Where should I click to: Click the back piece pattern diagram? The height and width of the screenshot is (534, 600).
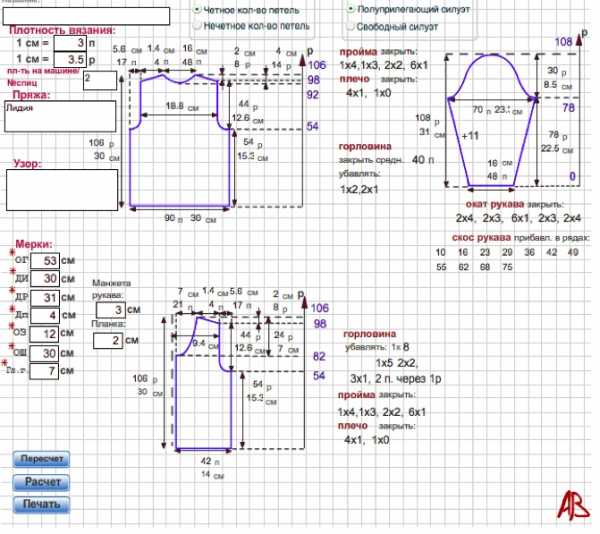point(180,140)
